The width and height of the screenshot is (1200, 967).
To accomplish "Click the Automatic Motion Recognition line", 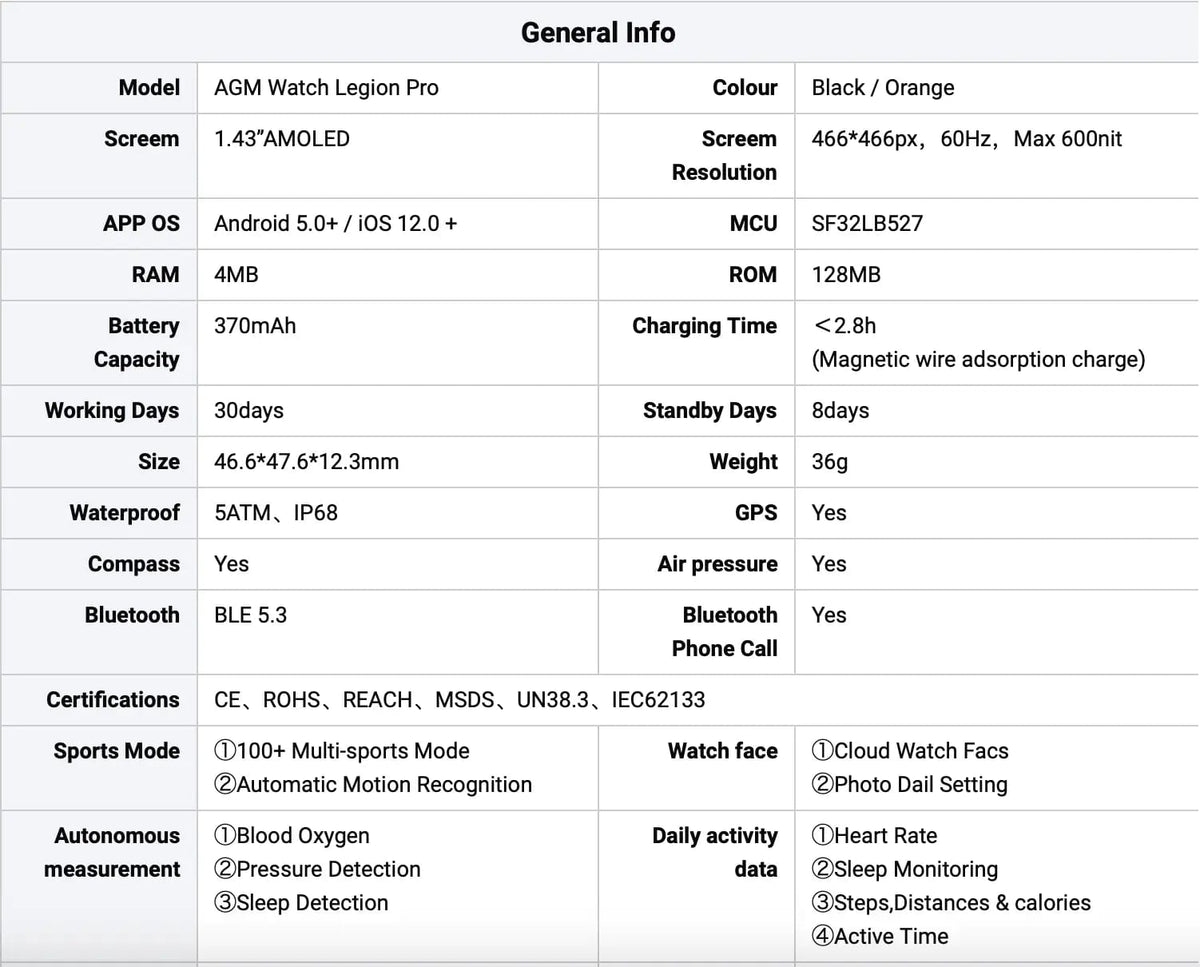I will click(373, 785).
